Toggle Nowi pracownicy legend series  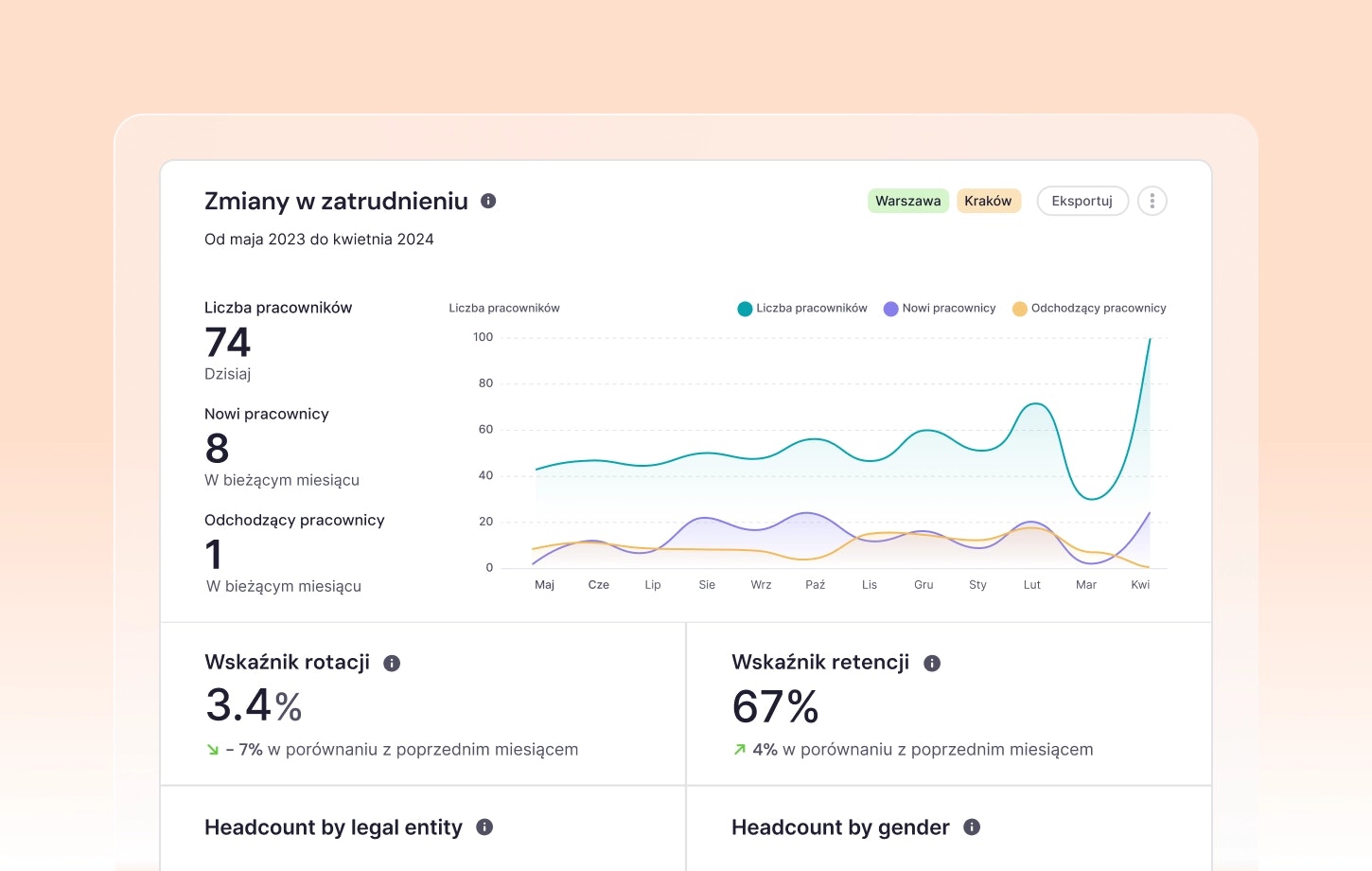click(x=940, y=309)
